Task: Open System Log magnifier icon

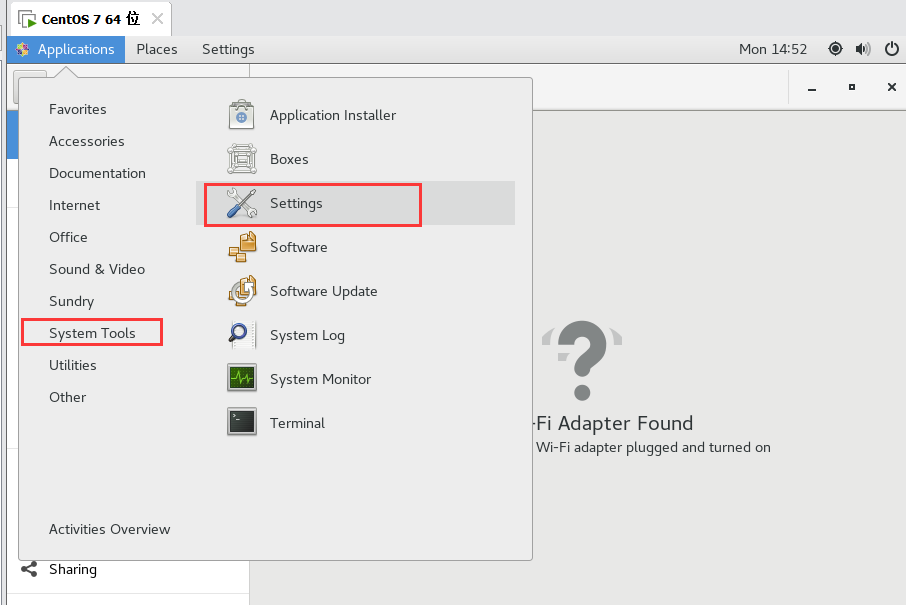Action: point(242,335)
